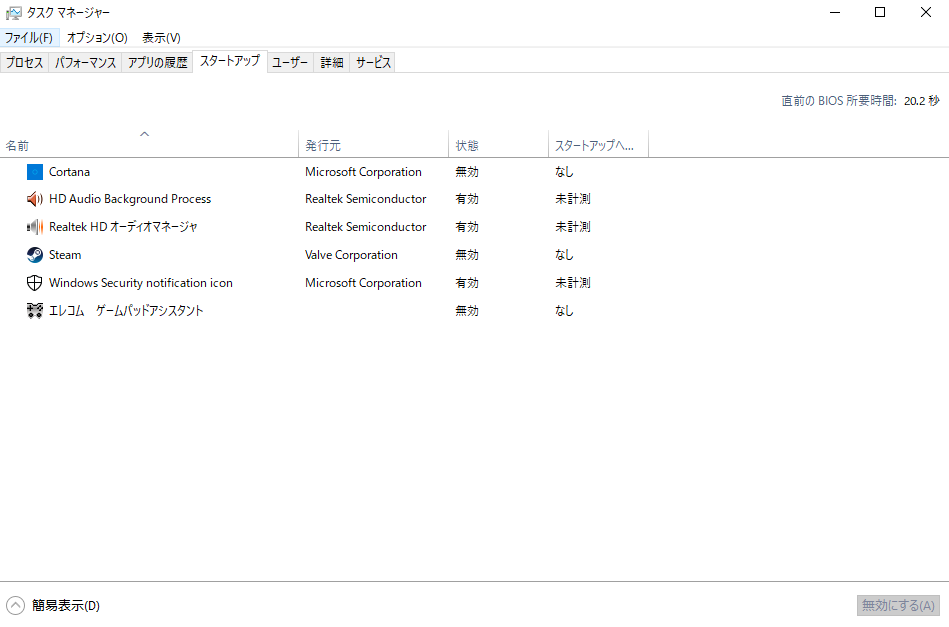Click the Cortana blue square icon

pyautogui.click(x=35, y=172)
